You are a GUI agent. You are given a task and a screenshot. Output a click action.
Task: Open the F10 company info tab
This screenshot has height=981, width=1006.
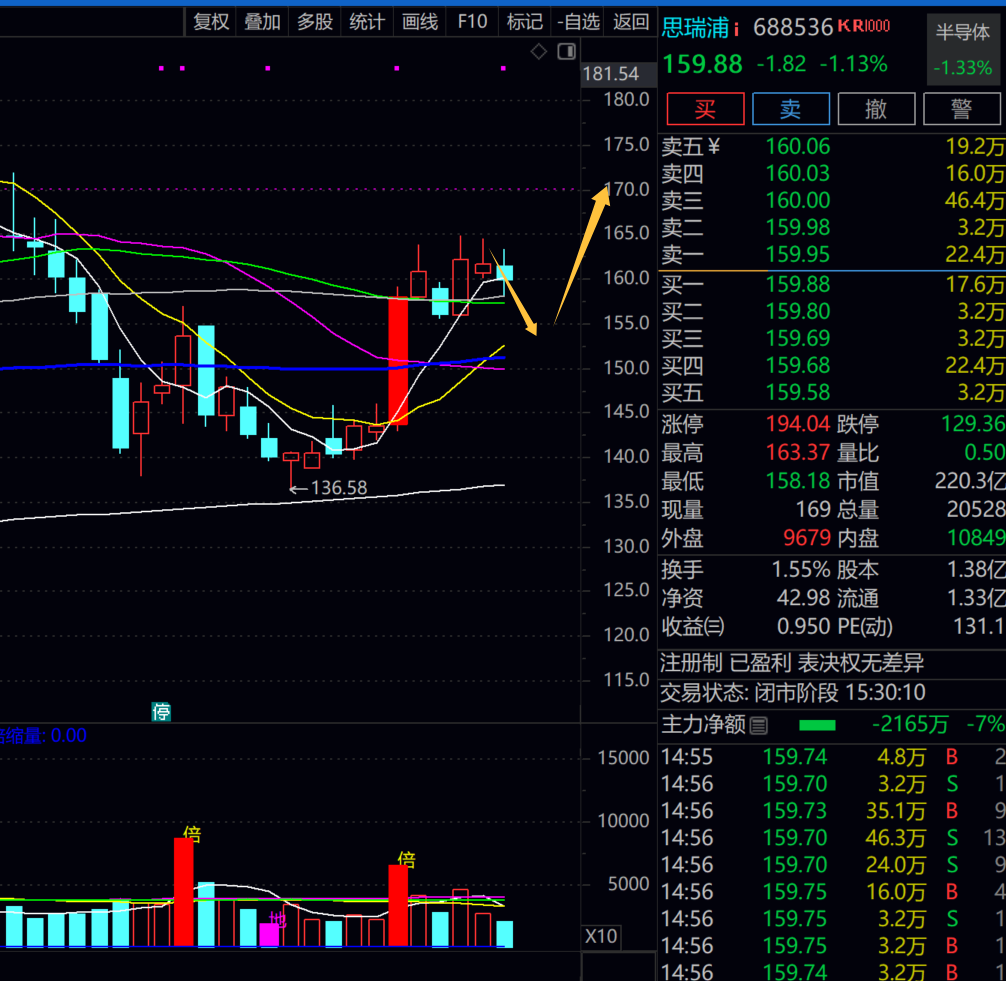coord(472,21)
